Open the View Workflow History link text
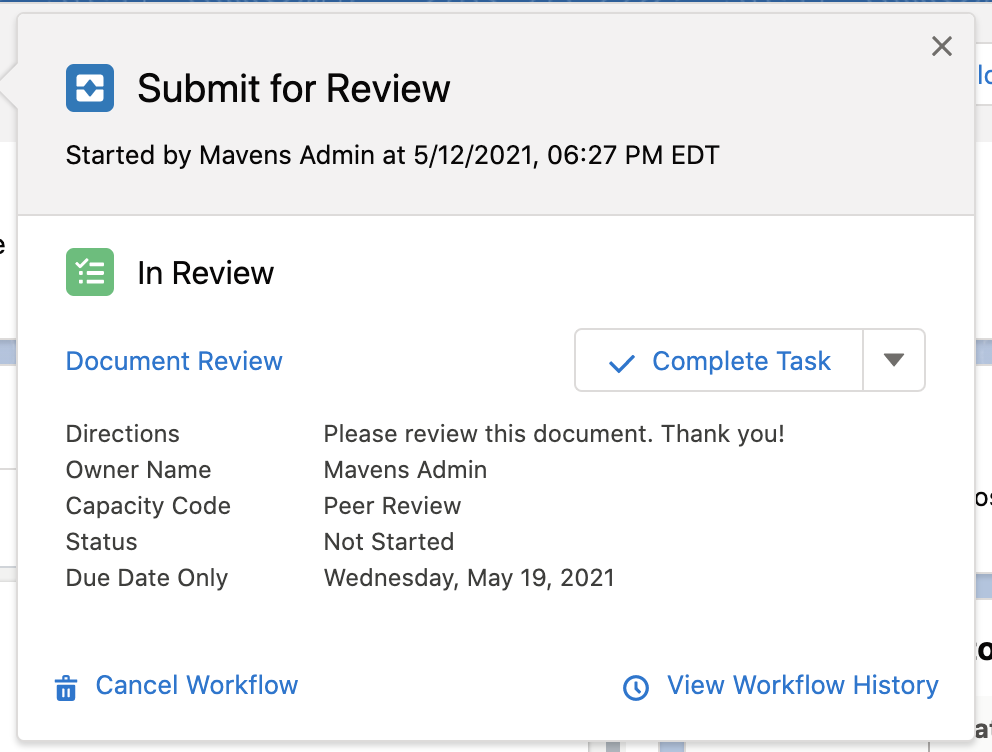Screen dimensions: 992x752 click(x=802, y=685)
